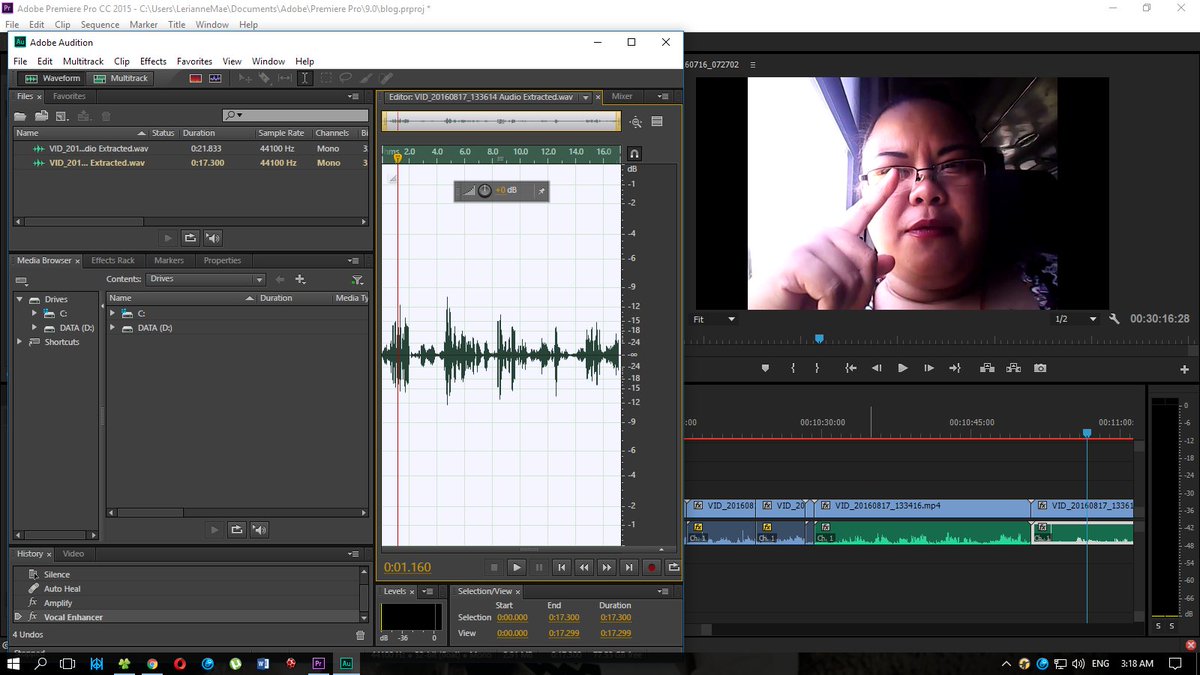Switch to Multitrack editor view
This screenshot has width=1200, height=675.
click(x=121, y=78)
